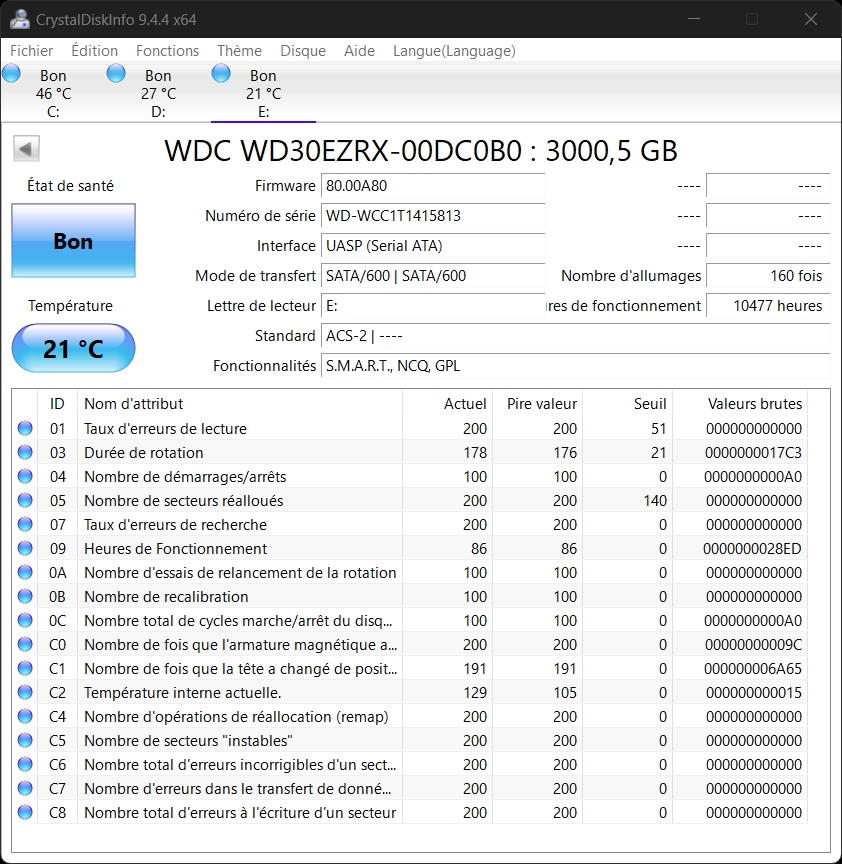Click the status icon for attribute 01
The height and width of the screenshot is (864, 842).
tap(25, 429)
